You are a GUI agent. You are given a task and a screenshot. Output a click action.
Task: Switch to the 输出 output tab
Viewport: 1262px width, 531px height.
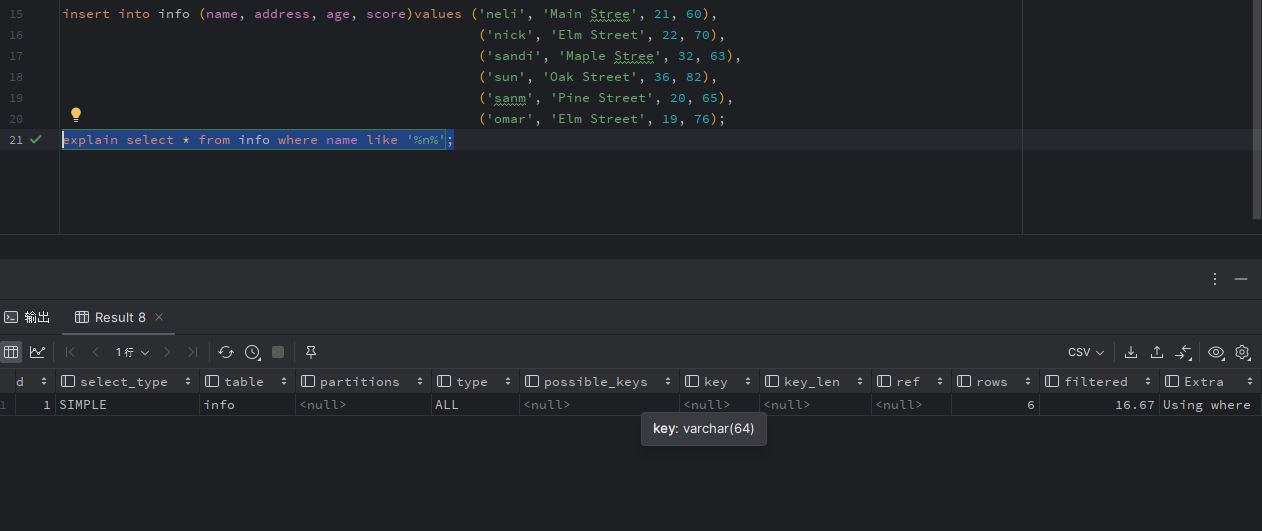click(x=27, y=317)
